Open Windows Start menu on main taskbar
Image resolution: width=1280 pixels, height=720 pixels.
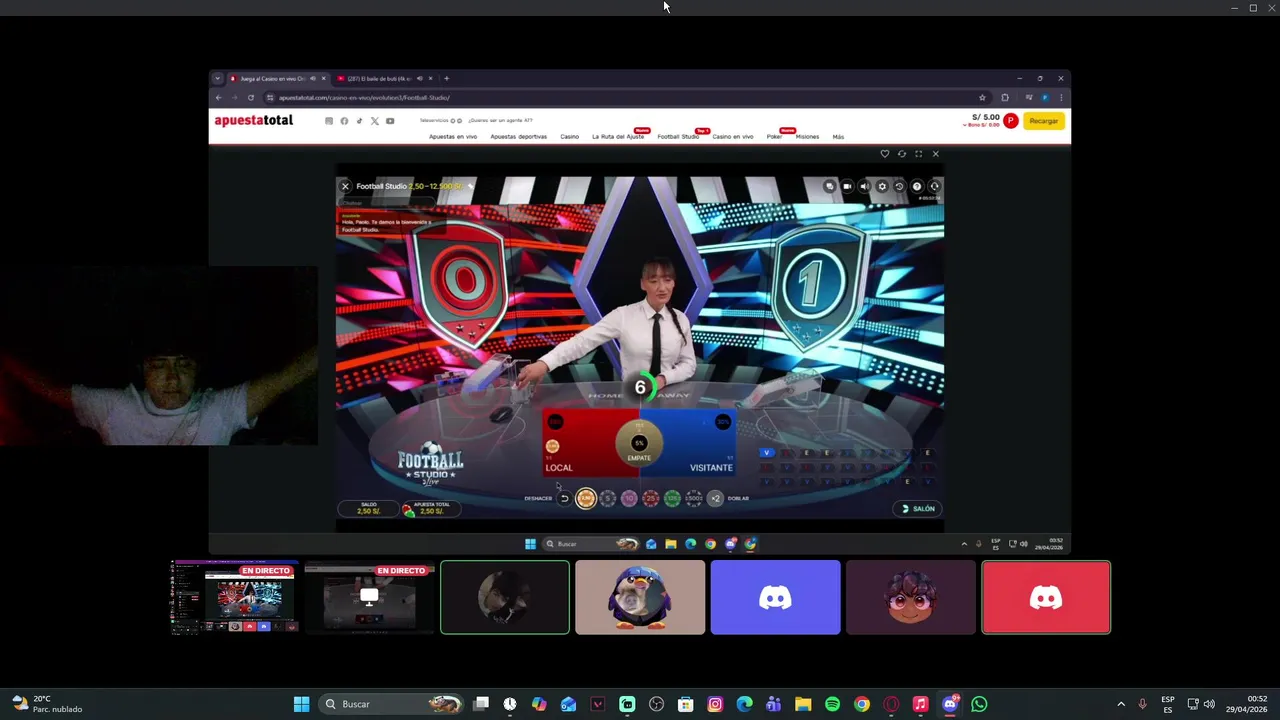301,704
